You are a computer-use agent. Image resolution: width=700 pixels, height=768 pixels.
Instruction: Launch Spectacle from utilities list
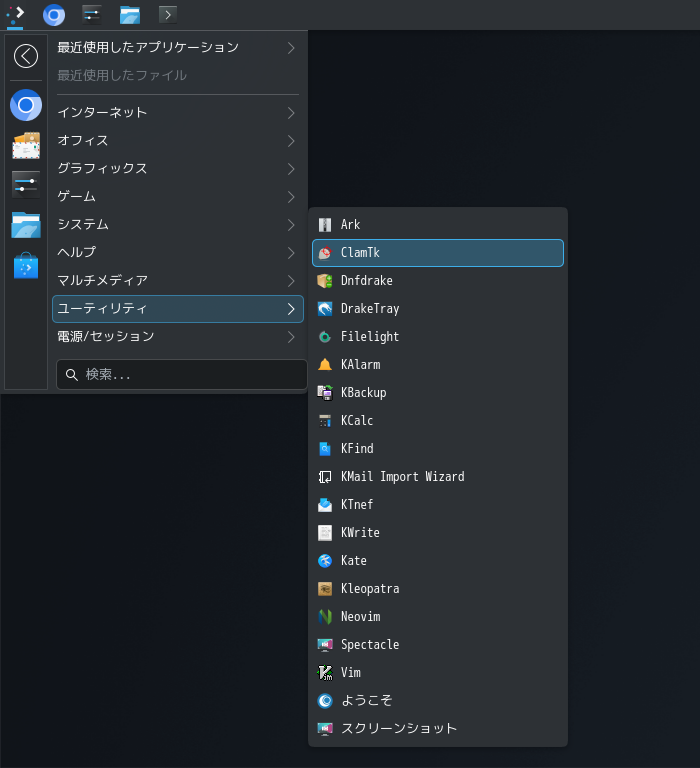tap(438, 645)
